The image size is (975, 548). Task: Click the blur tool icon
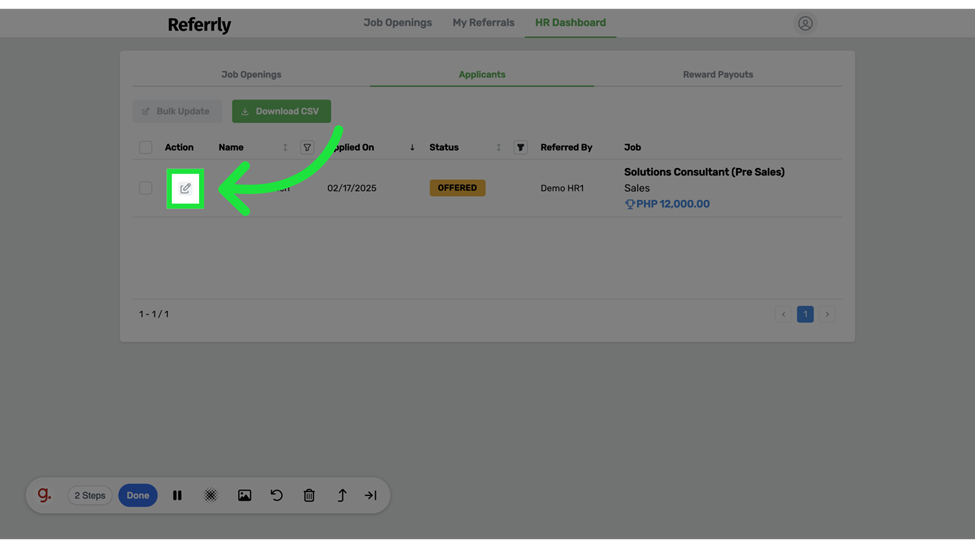(x=211, y=495)
